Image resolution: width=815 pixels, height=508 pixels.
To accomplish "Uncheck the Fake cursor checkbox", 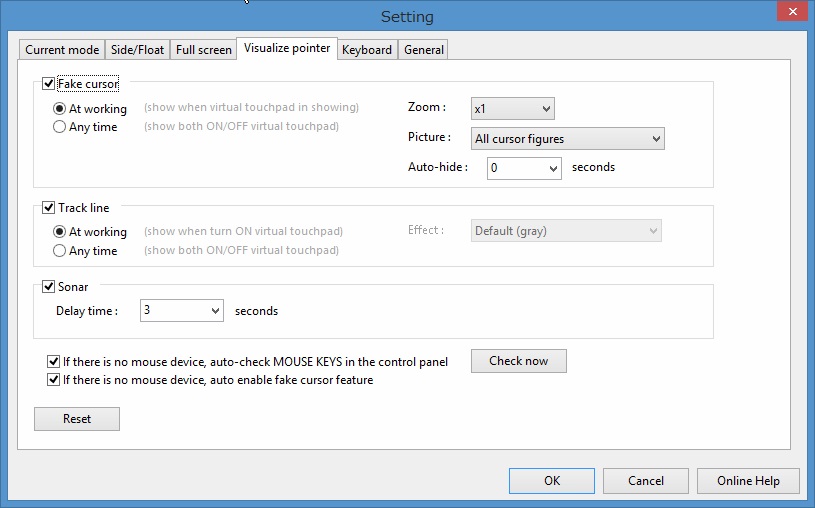I will pos(49,85).
